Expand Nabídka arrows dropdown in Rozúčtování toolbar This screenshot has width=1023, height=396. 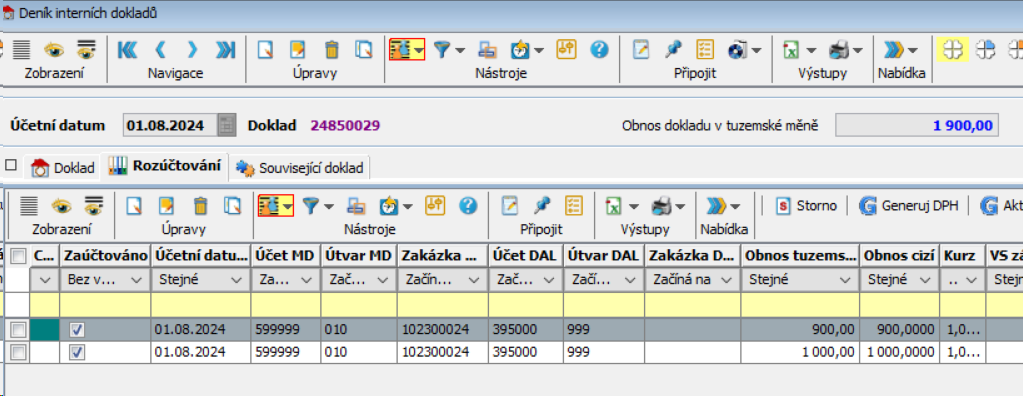735,207
